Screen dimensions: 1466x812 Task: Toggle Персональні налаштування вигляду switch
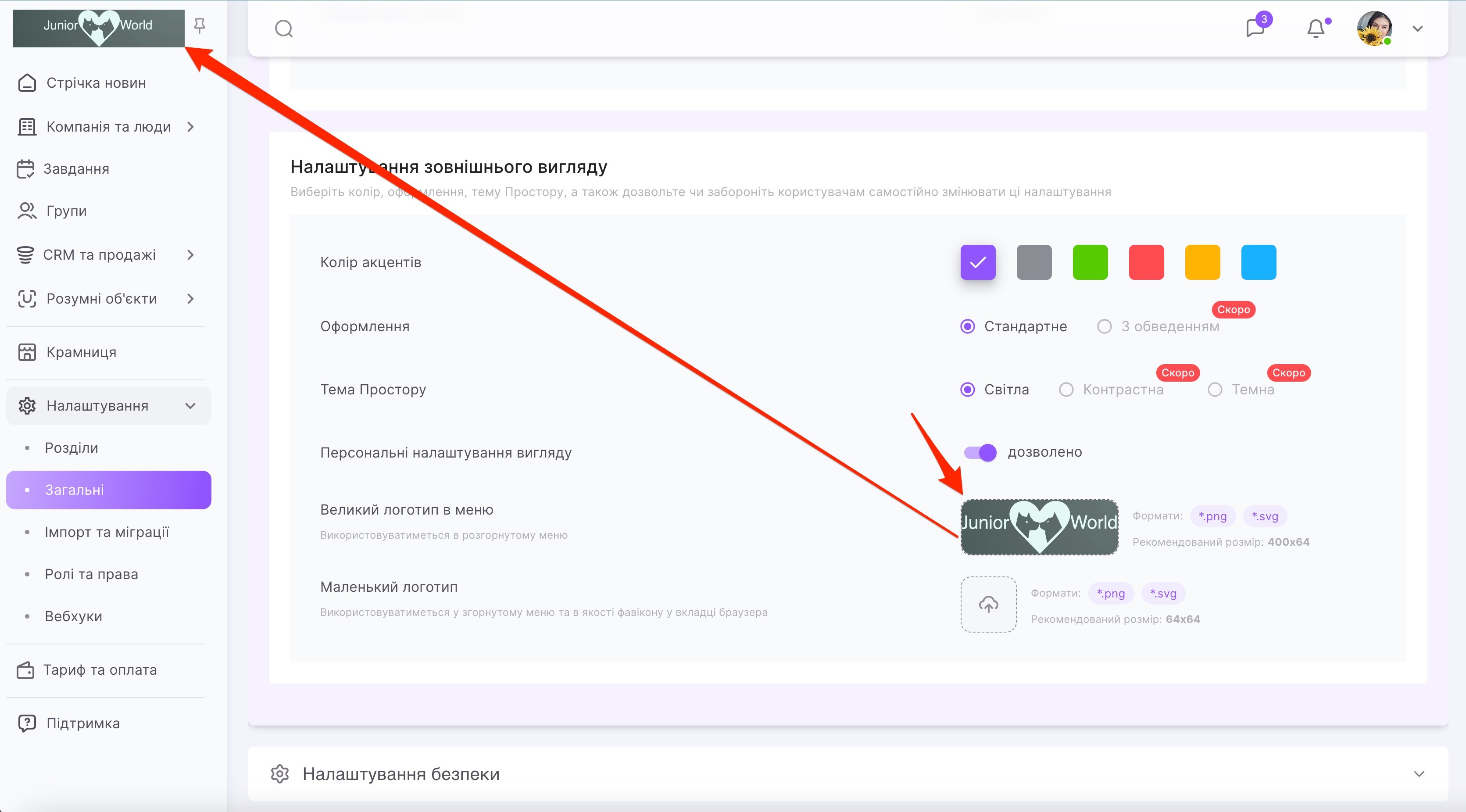click(980, 452)
